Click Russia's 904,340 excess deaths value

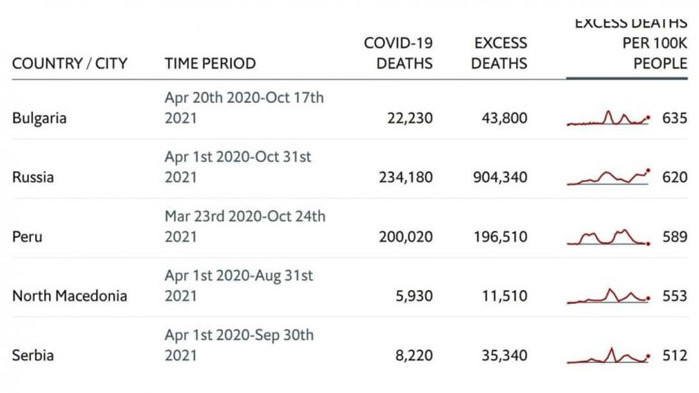(x=500, y=177)
